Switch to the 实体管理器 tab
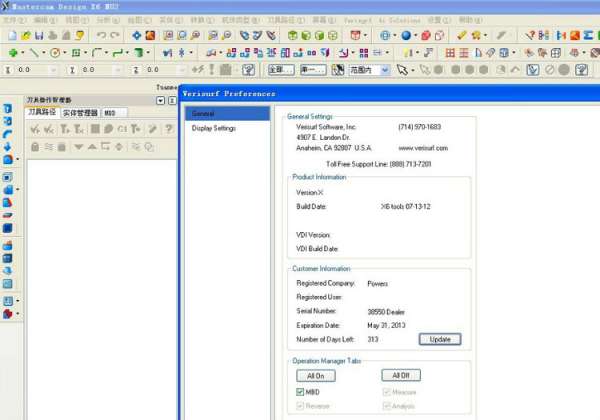 tap(80, 113)
